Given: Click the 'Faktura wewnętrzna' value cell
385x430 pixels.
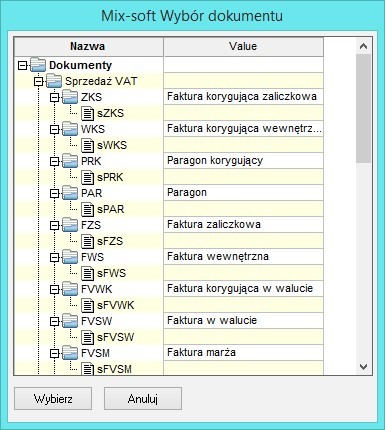Looking at the screenshot, I should click(x=243, y=257).
